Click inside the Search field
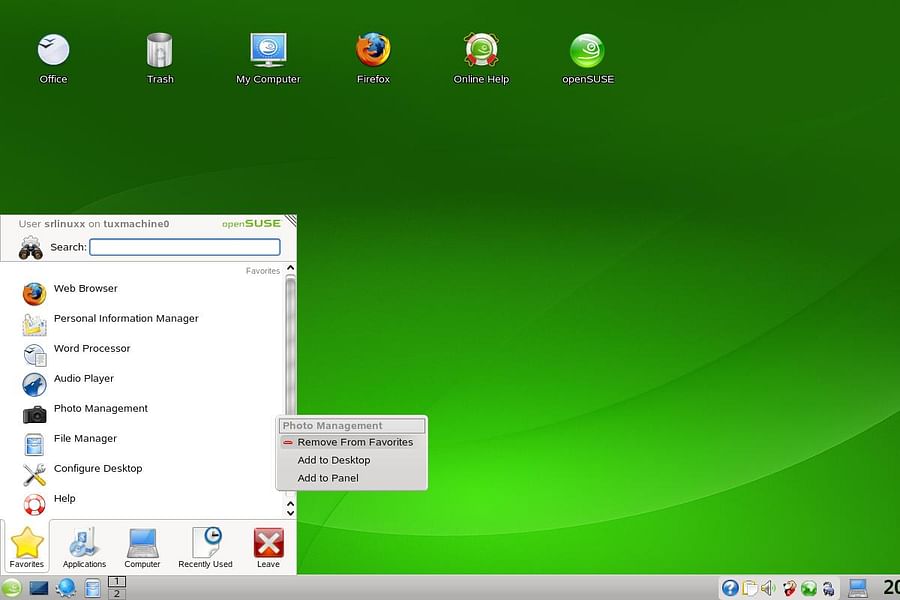The width and height of the screenshot is (900, 600). click(185, 246)
